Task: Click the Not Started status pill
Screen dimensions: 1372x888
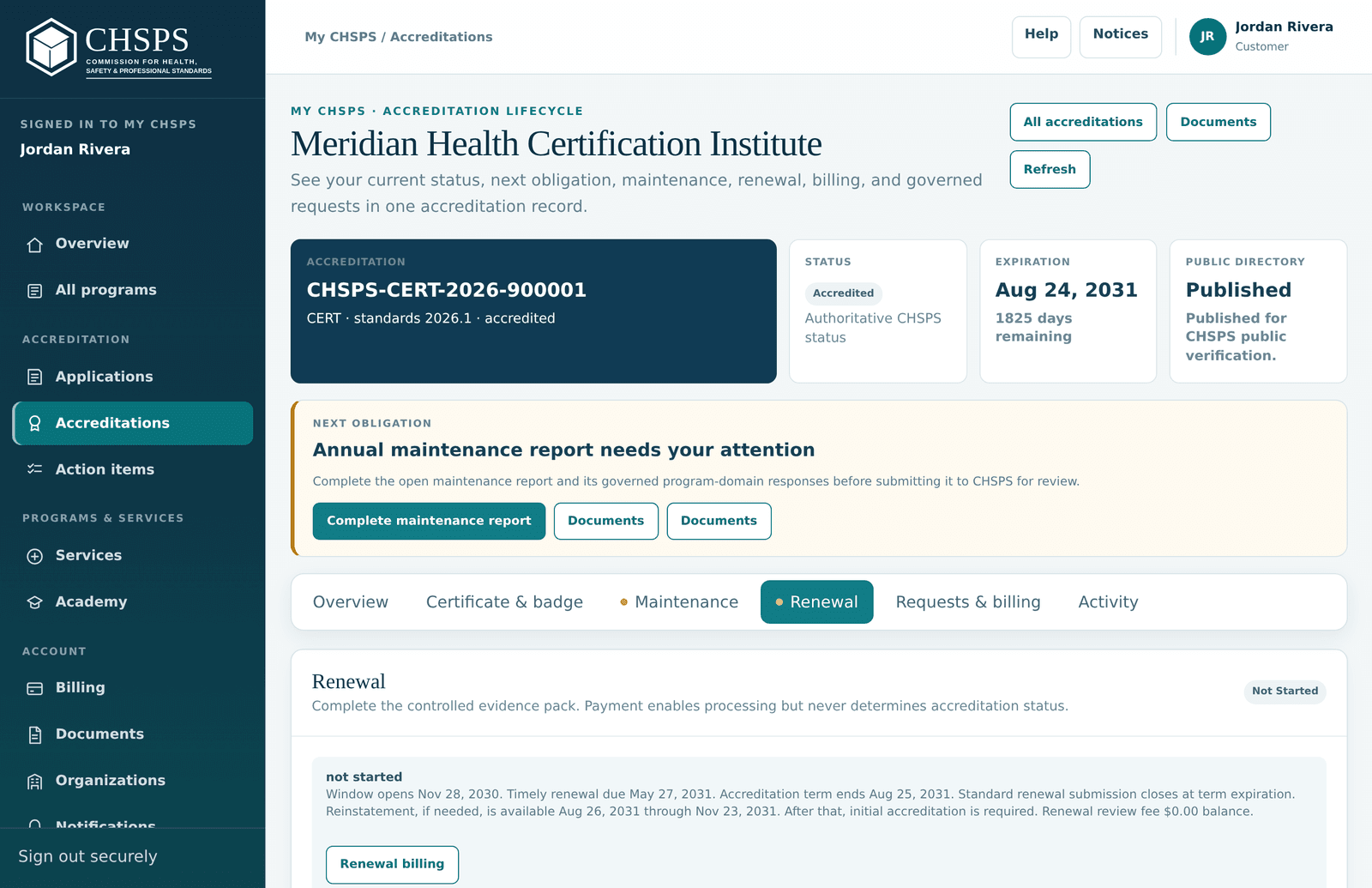Action: coord(1285,692)
